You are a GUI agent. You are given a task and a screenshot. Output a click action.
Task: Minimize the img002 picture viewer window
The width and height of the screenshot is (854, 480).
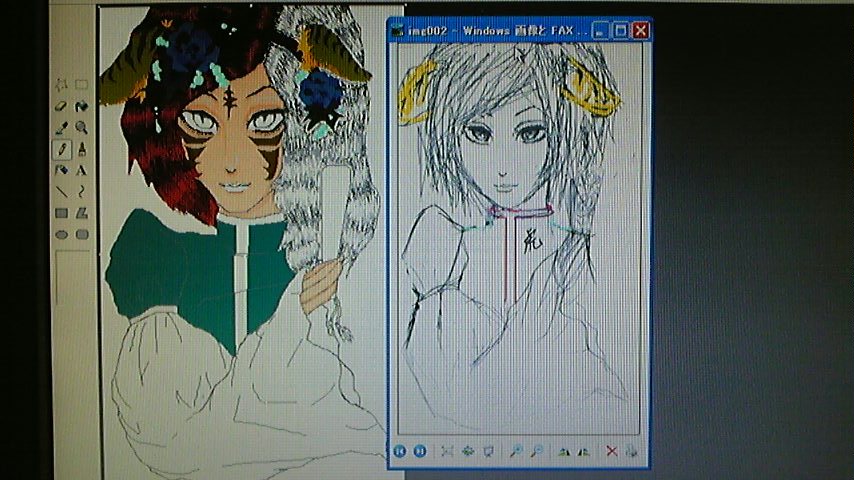(x=600, y=31)
